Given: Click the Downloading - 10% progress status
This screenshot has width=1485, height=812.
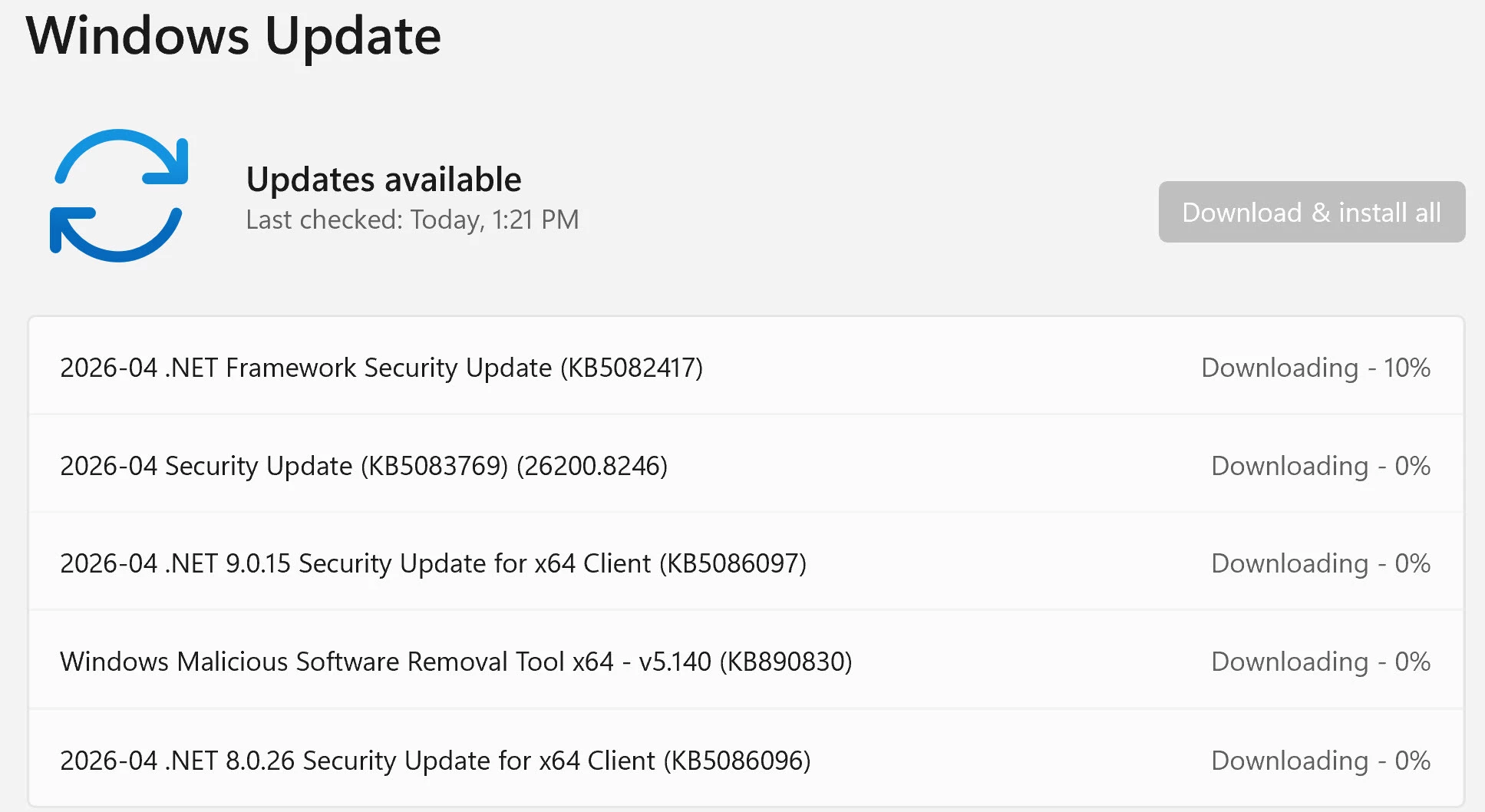Looking at the screenshot, I should click(x=1315, y=368).
